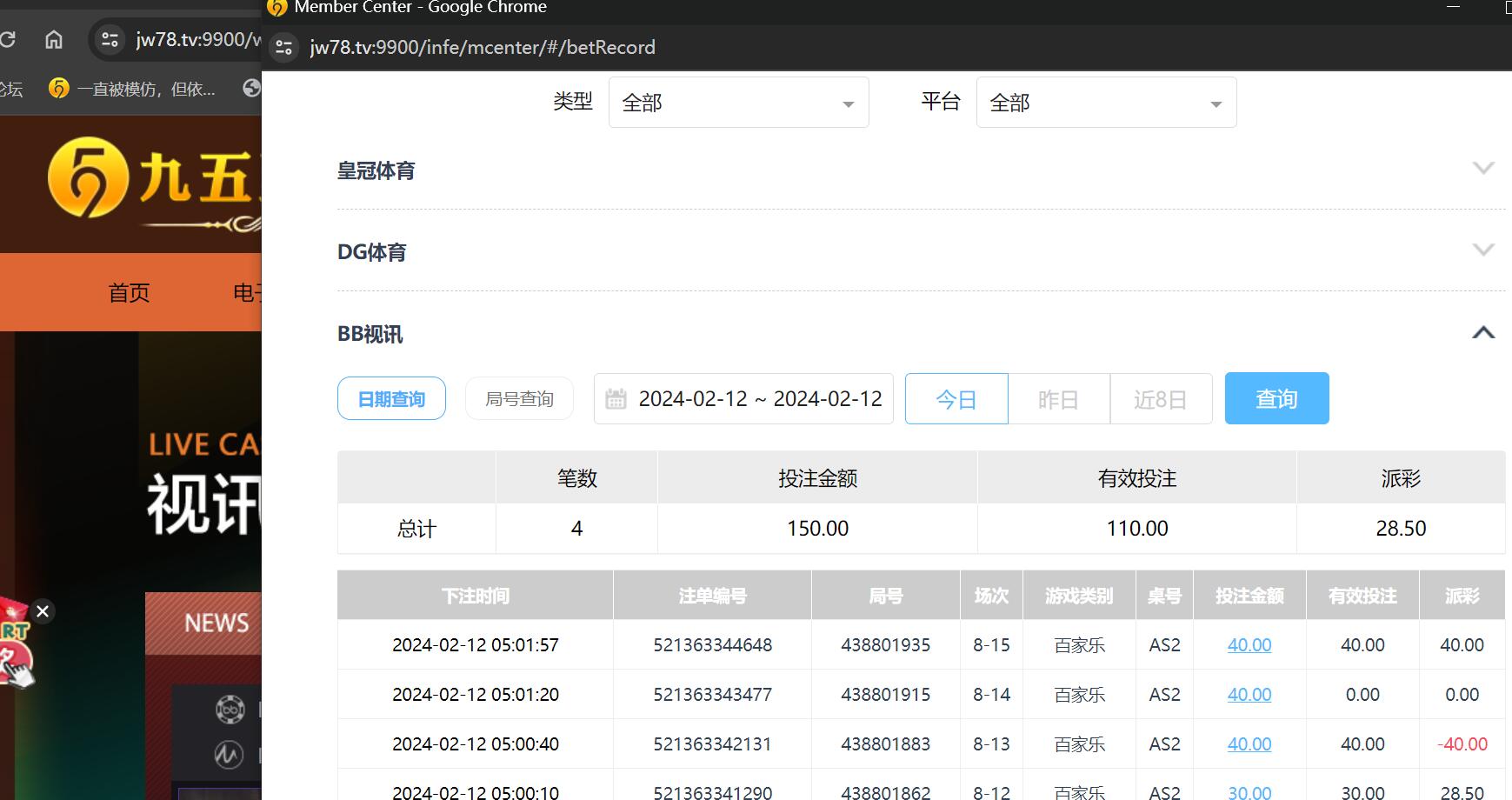Close the floating promo with X icon
The height and width of the screenshot is (800, 1512).
click(43, 611)
